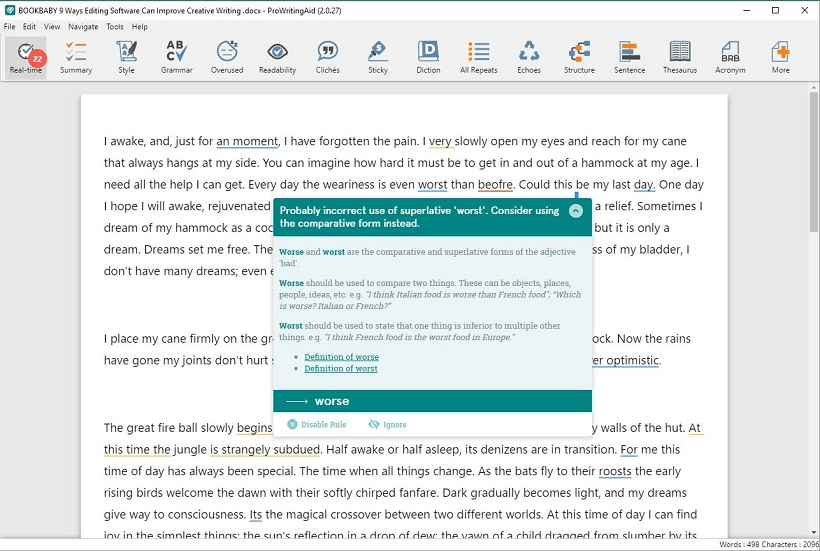Click the underlined word 'begins'

pyautogui.click(x=255, y=428)
